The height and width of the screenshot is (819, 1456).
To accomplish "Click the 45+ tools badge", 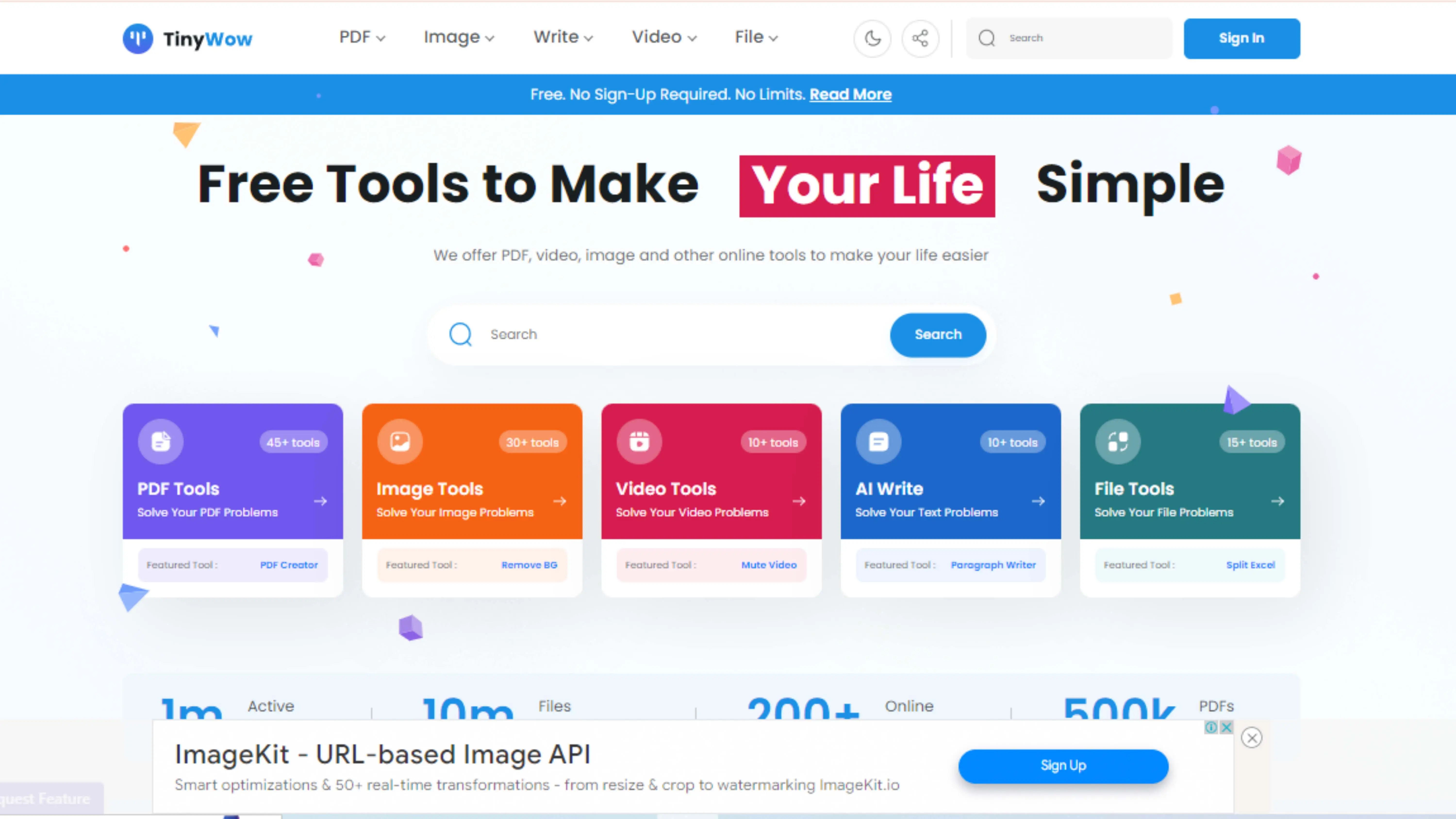I will pos(293,442).
